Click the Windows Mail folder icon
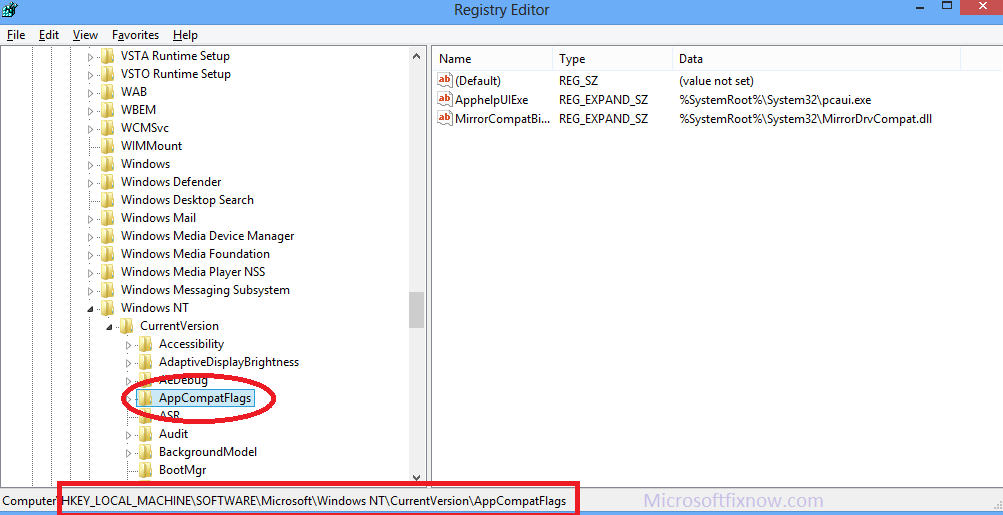Image resolution: width=1003 pixels, height=515 pixels. tap(108, 218)
